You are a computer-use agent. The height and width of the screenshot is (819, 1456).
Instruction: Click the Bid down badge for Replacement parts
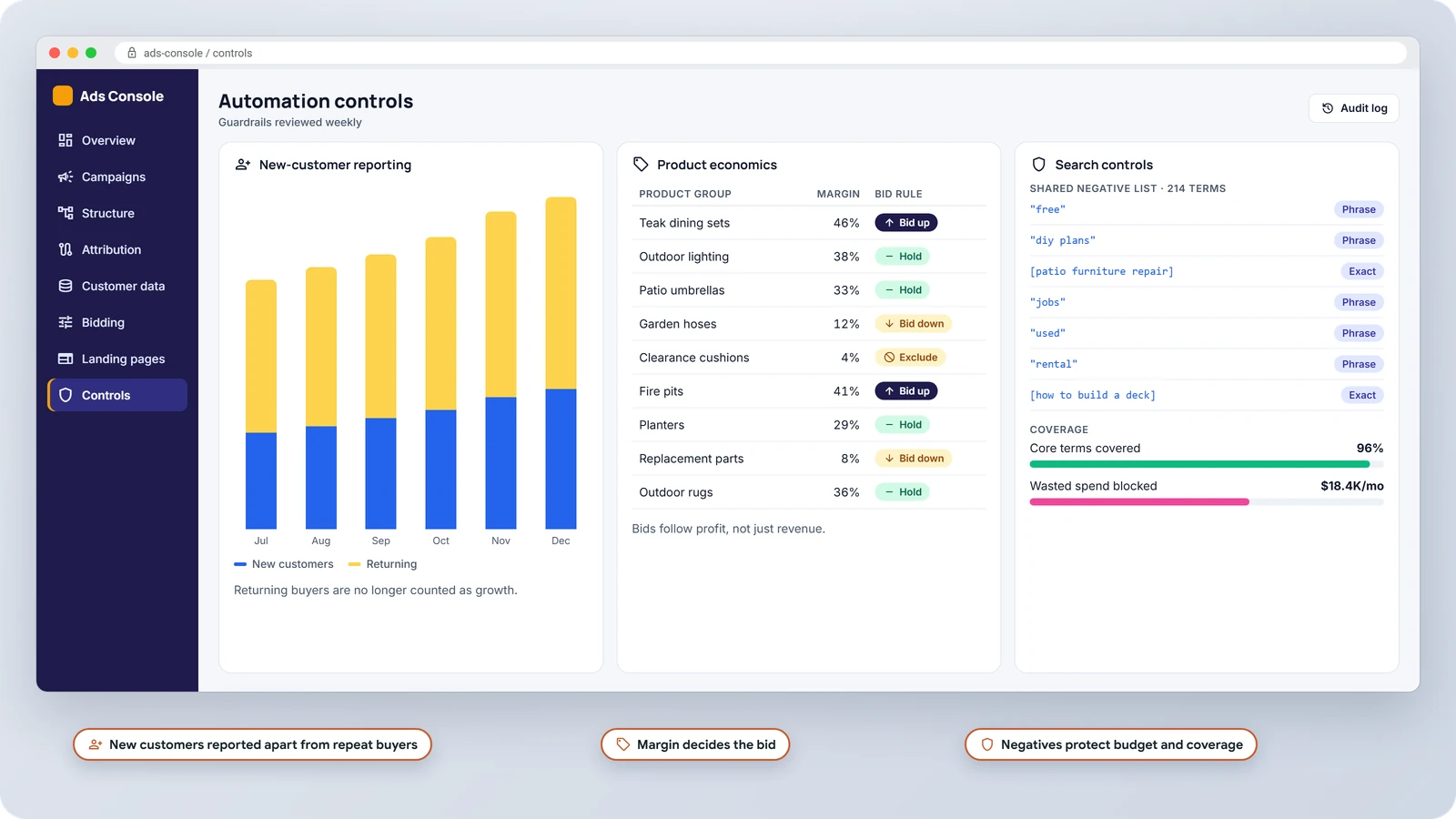pos(914,459)
